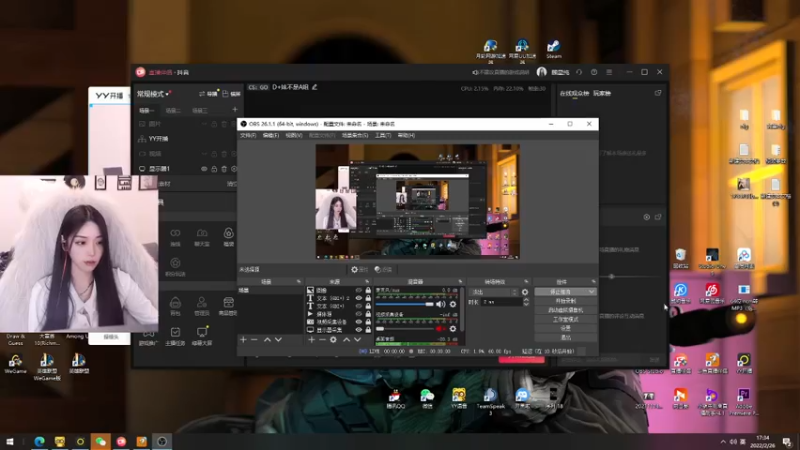Move the selected OBS source down
Screen dimensions: 800x450
coord(358,340)
